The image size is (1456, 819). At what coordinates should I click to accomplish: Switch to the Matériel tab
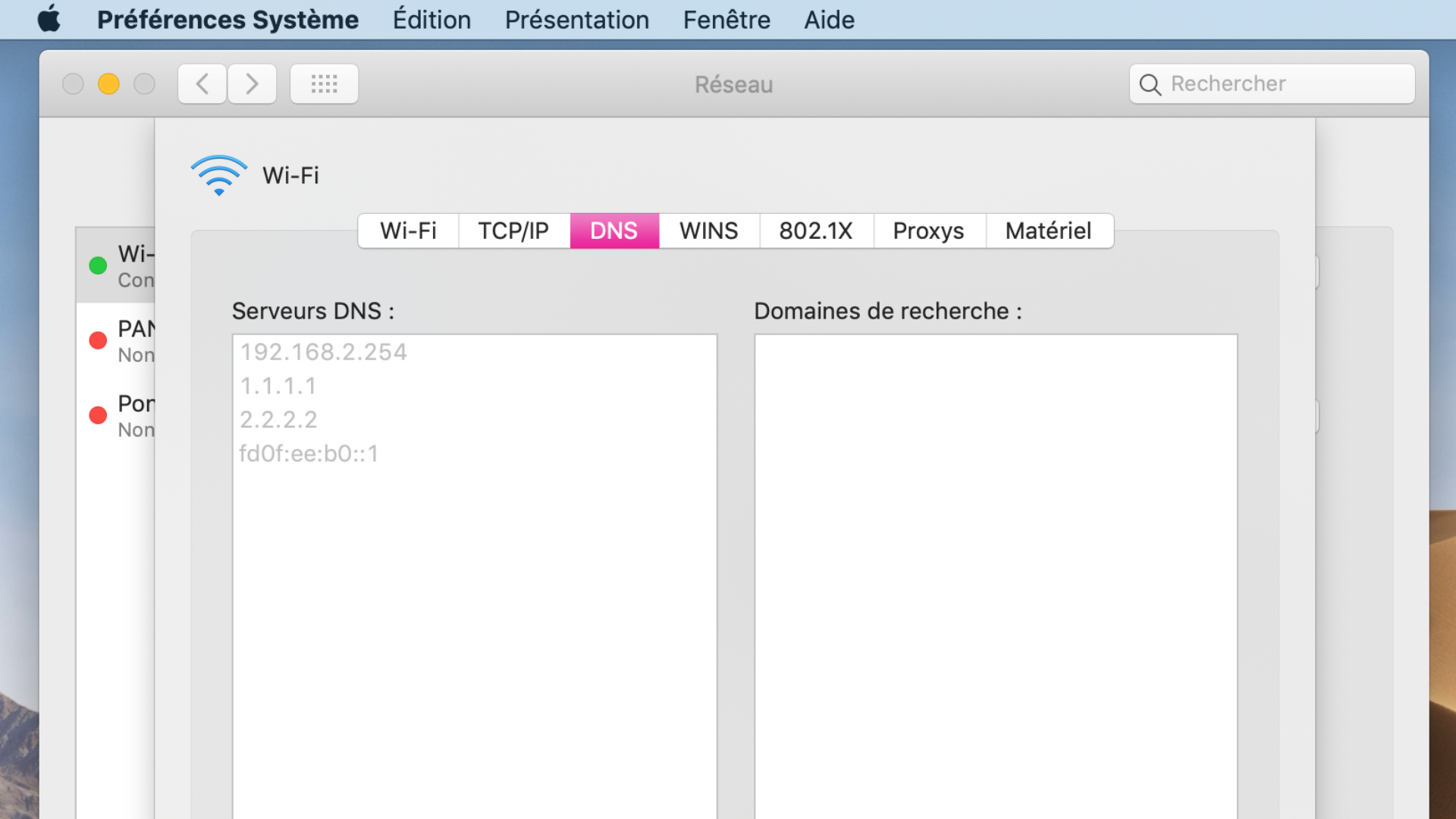[x=1049, y=231]
